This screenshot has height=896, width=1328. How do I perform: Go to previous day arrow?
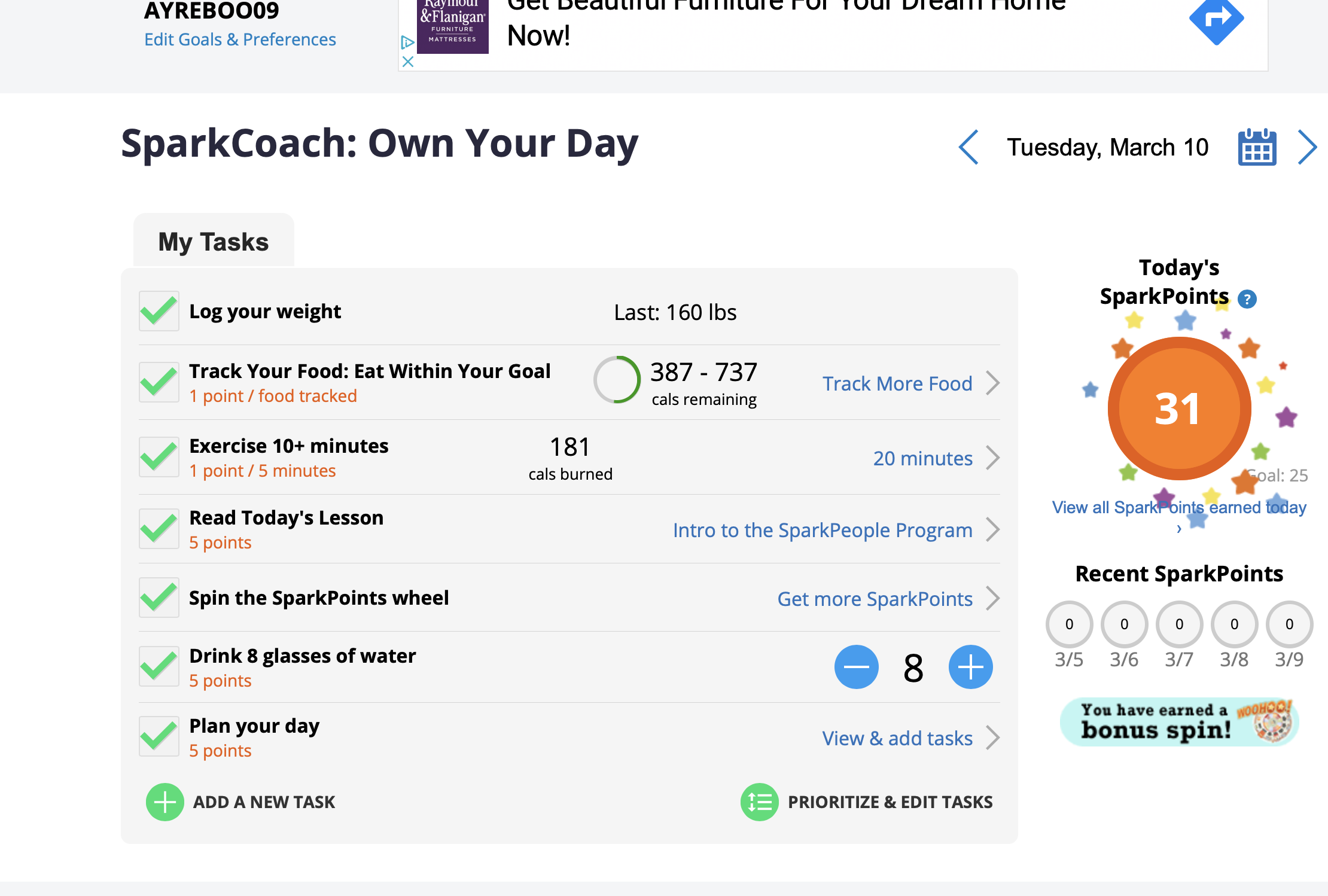968,147
